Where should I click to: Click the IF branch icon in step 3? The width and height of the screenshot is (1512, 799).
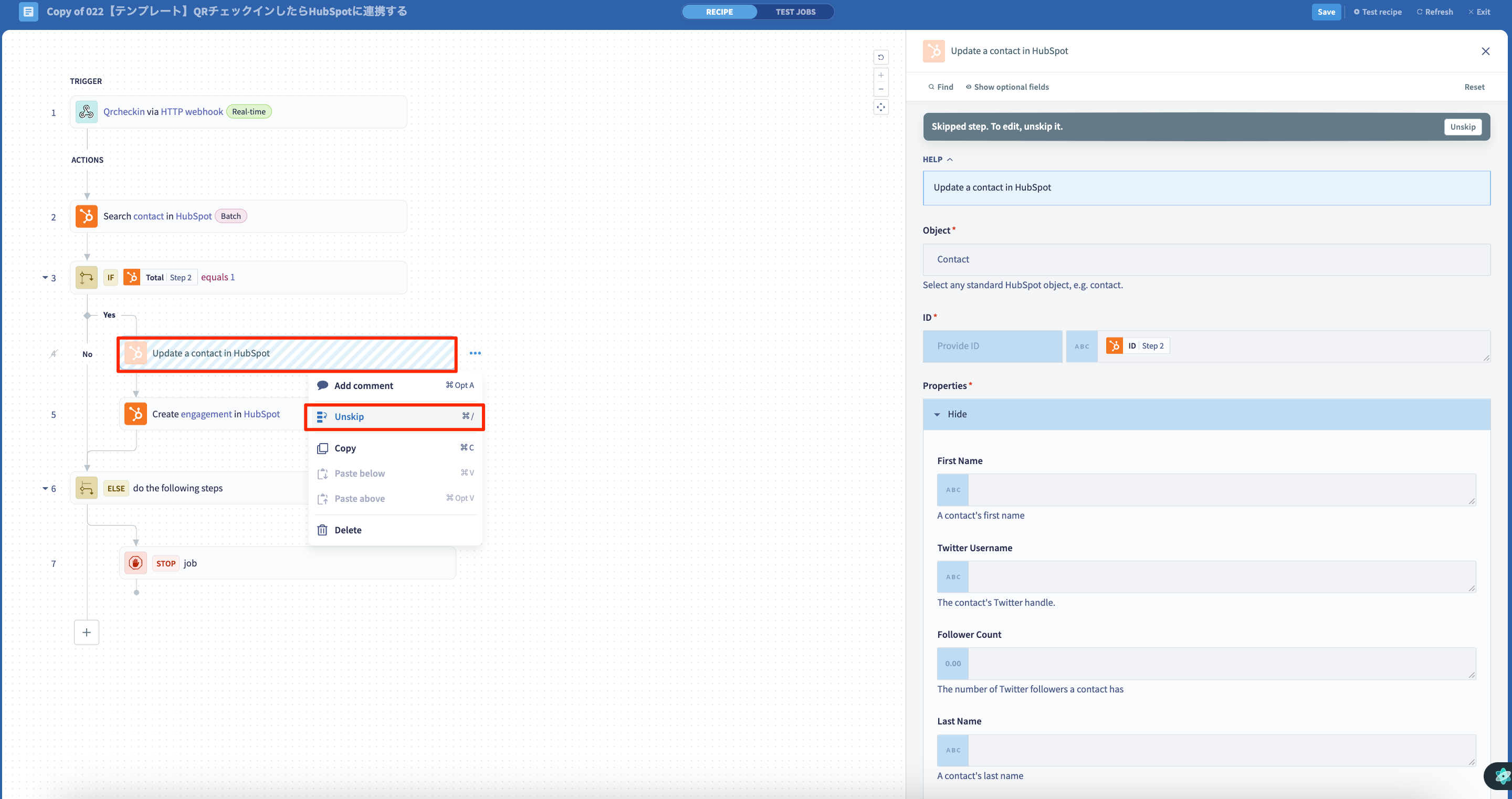86,277
